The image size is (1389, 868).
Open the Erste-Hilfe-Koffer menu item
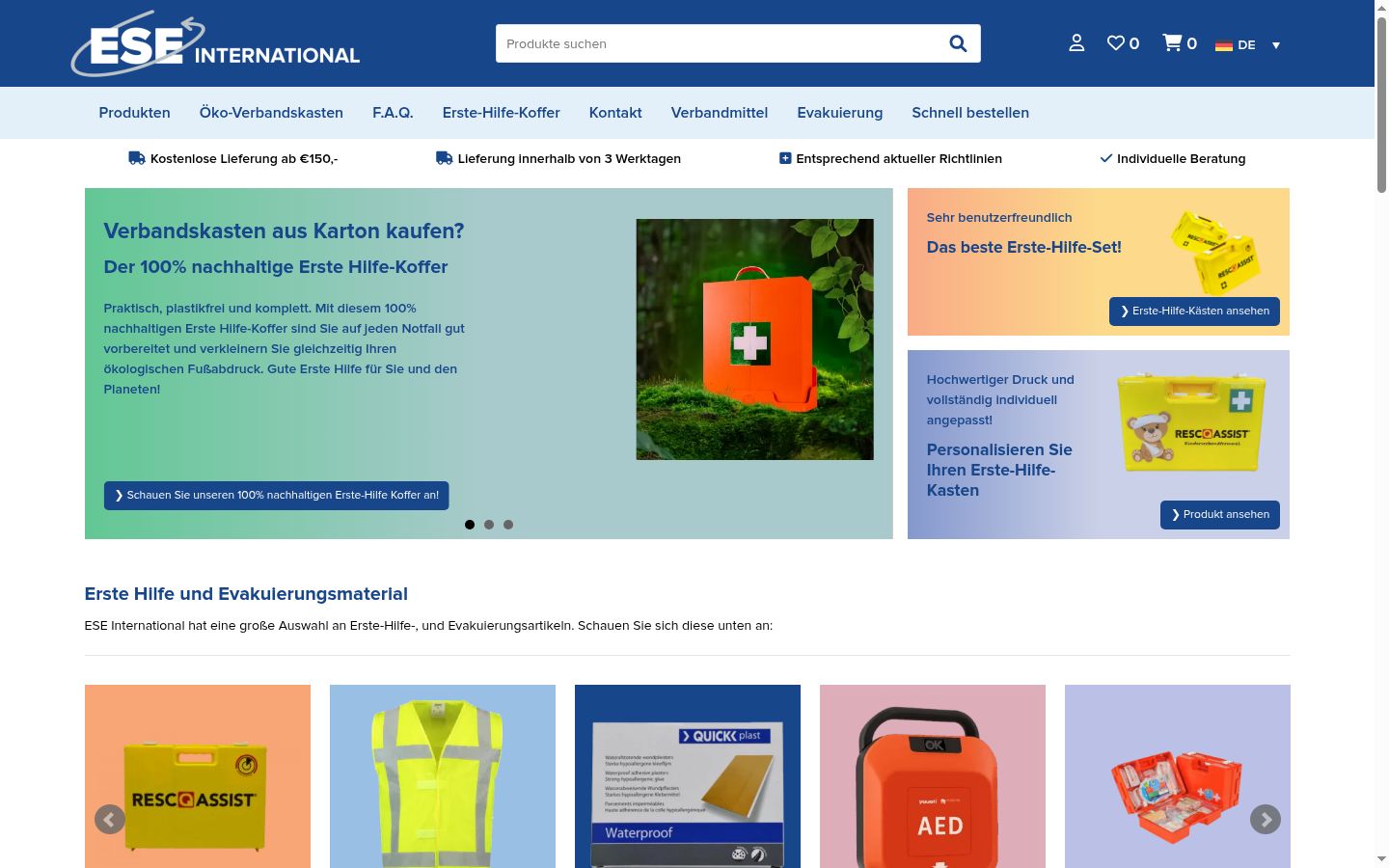[501, 113]
